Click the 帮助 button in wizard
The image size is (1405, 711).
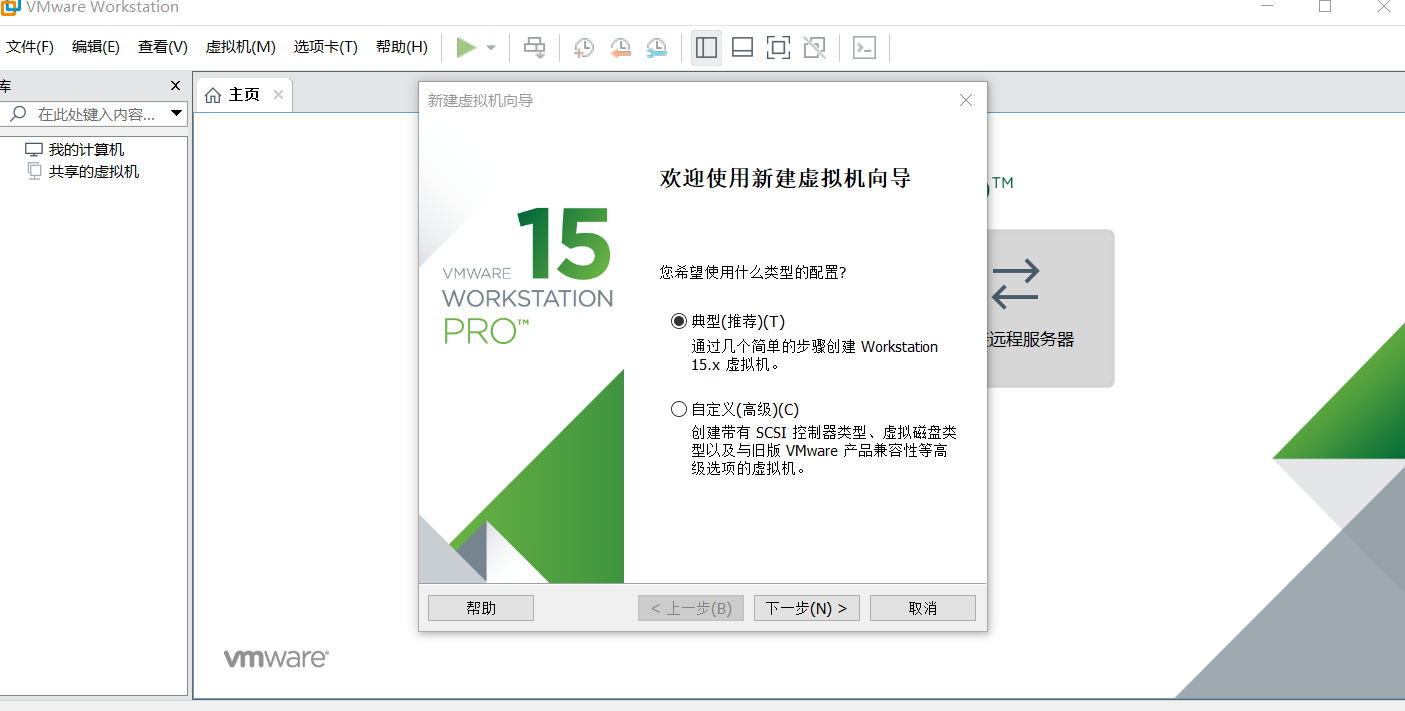point(481,608)
